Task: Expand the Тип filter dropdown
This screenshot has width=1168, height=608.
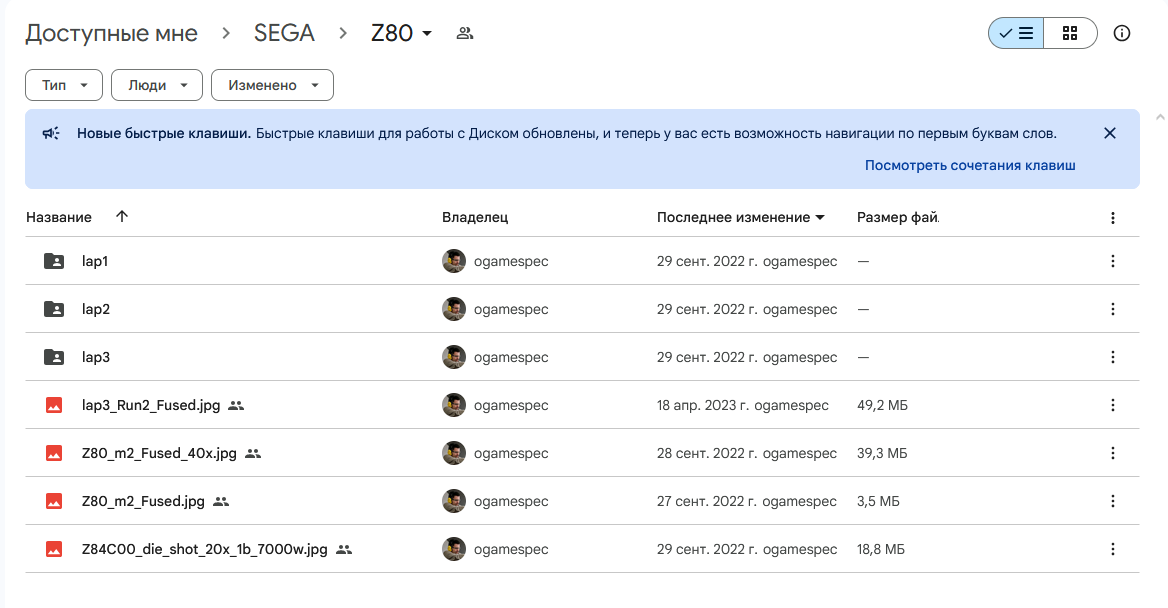Action: click(x=64, y=85)
